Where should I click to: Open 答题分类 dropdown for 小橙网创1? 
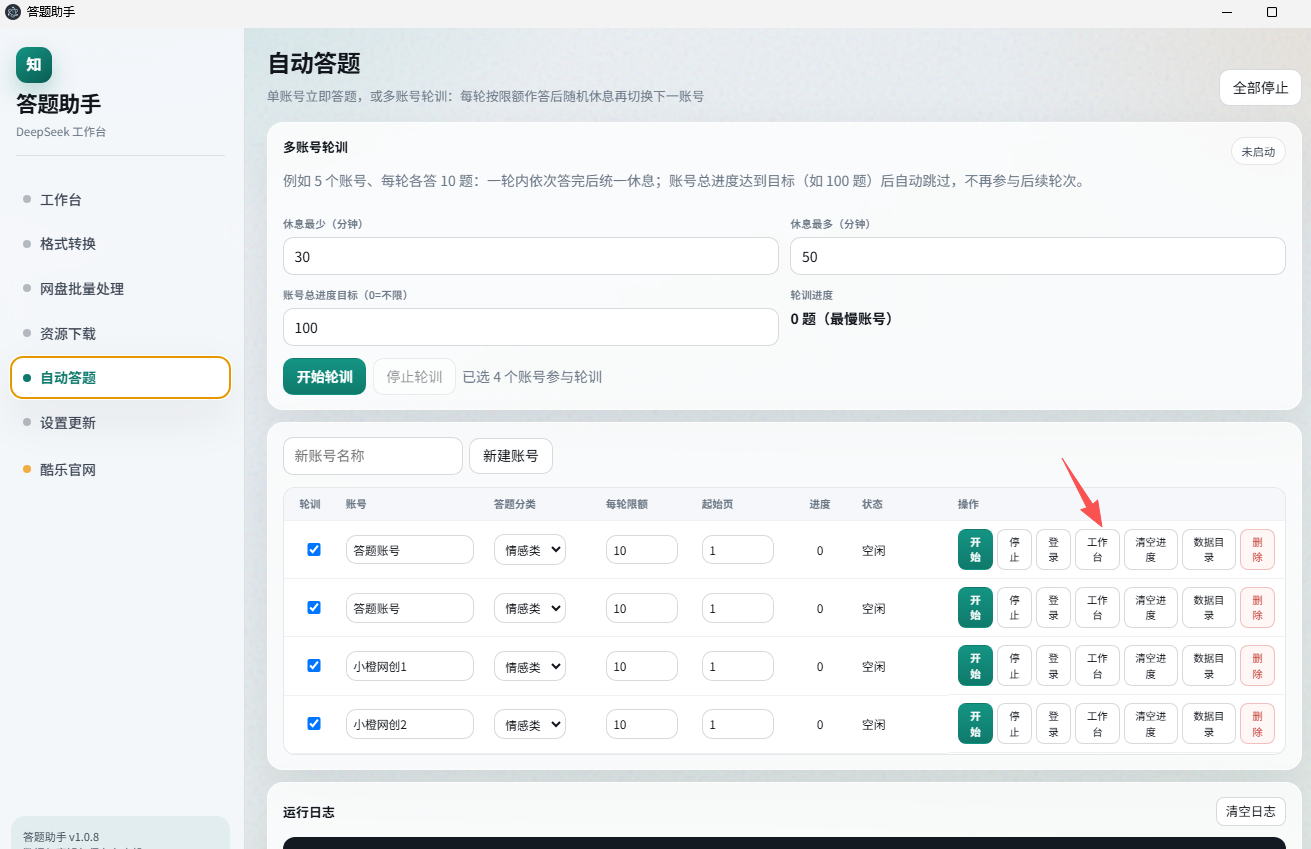pos(530,666)
